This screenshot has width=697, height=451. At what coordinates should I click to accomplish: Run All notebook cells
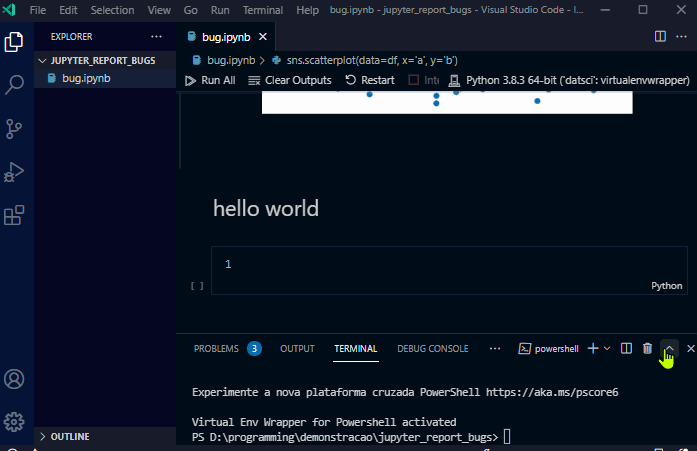pos(210,80)
